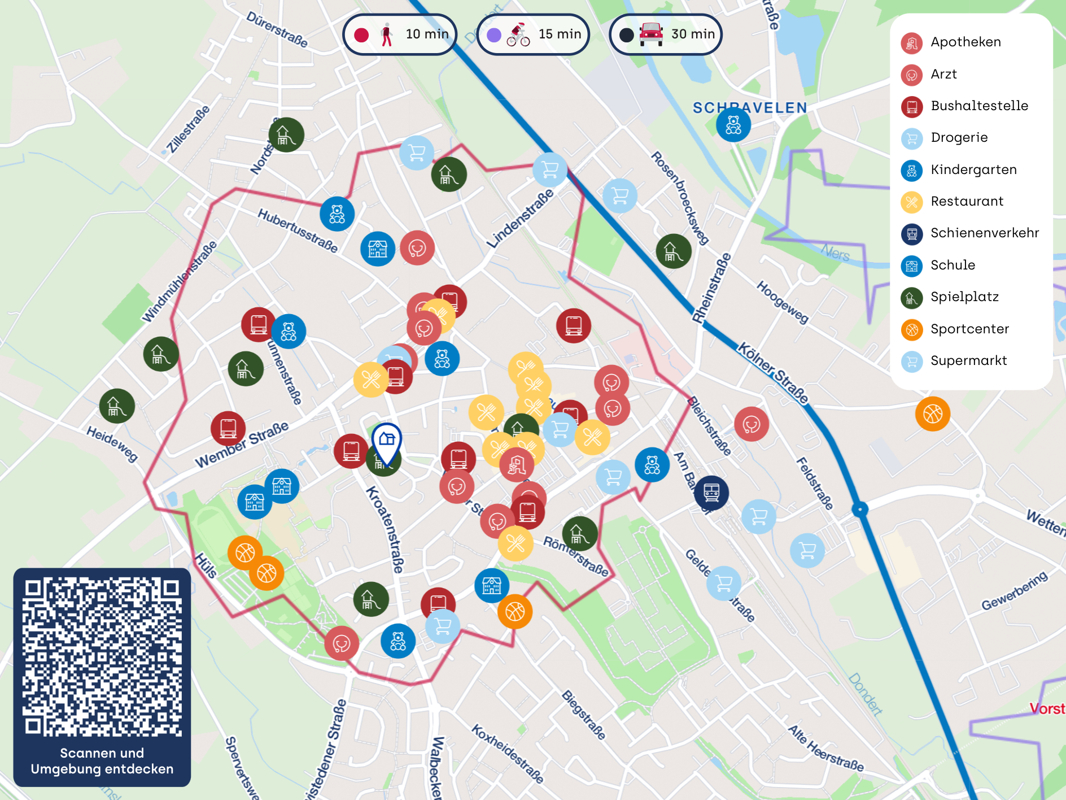Select the playground marker beside Rosenbroecksweg
This screenshot has height=800, width=1066.
coord(673,251)
